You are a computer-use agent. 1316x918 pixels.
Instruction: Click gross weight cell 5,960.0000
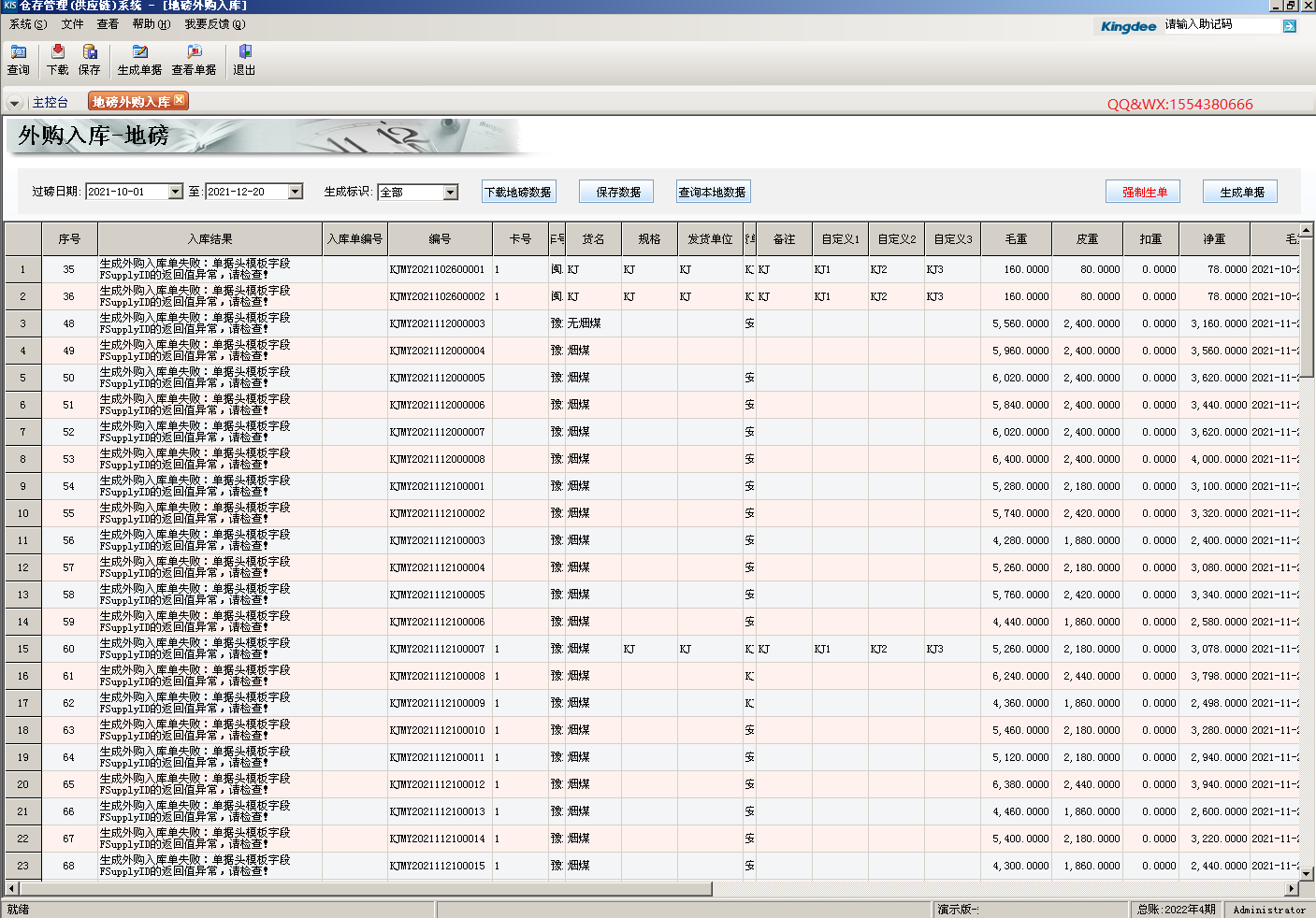click(x=1016, y=351)
